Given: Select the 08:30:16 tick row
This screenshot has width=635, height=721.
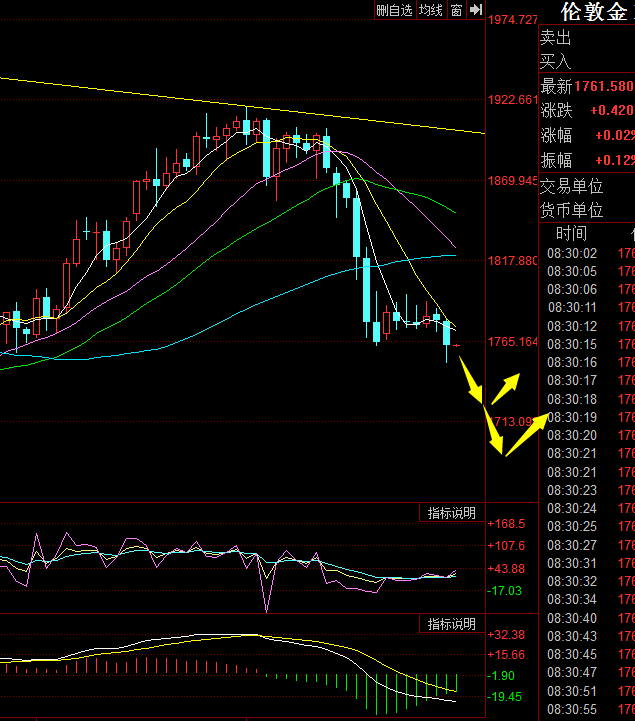Looking at the screenshot, I should 591,362.
